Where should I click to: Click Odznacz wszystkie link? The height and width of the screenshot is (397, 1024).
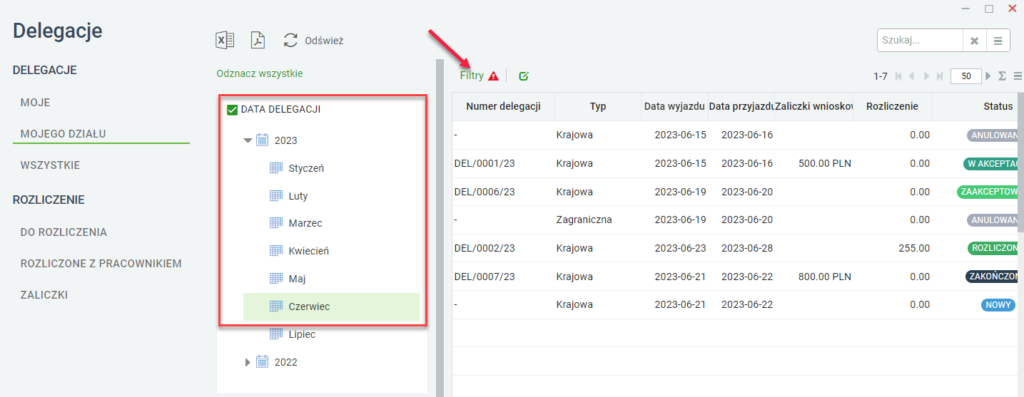(x=260, y=74)
